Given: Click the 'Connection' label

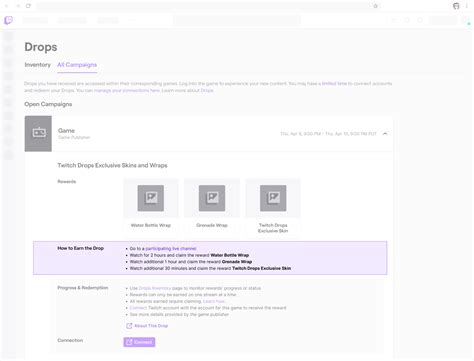Looking at the screenshot, I should click(70, 340).
